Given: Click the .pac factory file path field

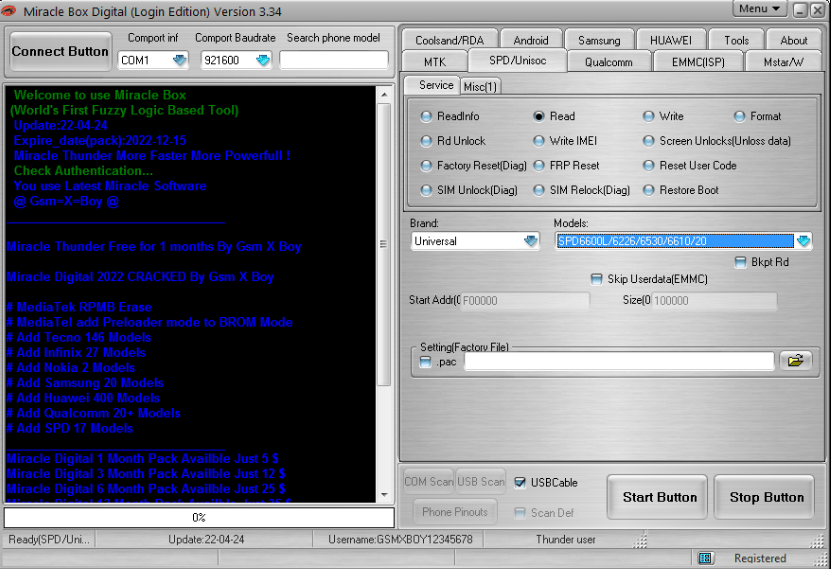Looking at the screenshot, I should pos(618,361).
